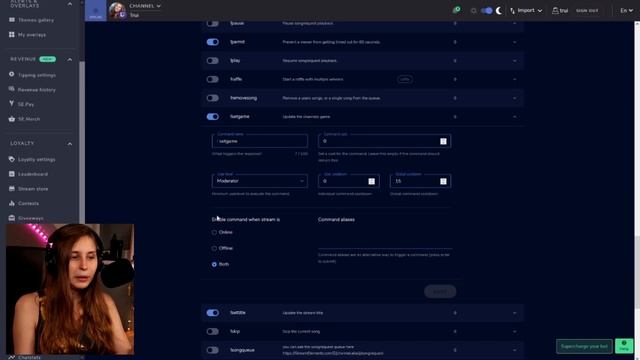Click the green Help button

tap(624, 346)
